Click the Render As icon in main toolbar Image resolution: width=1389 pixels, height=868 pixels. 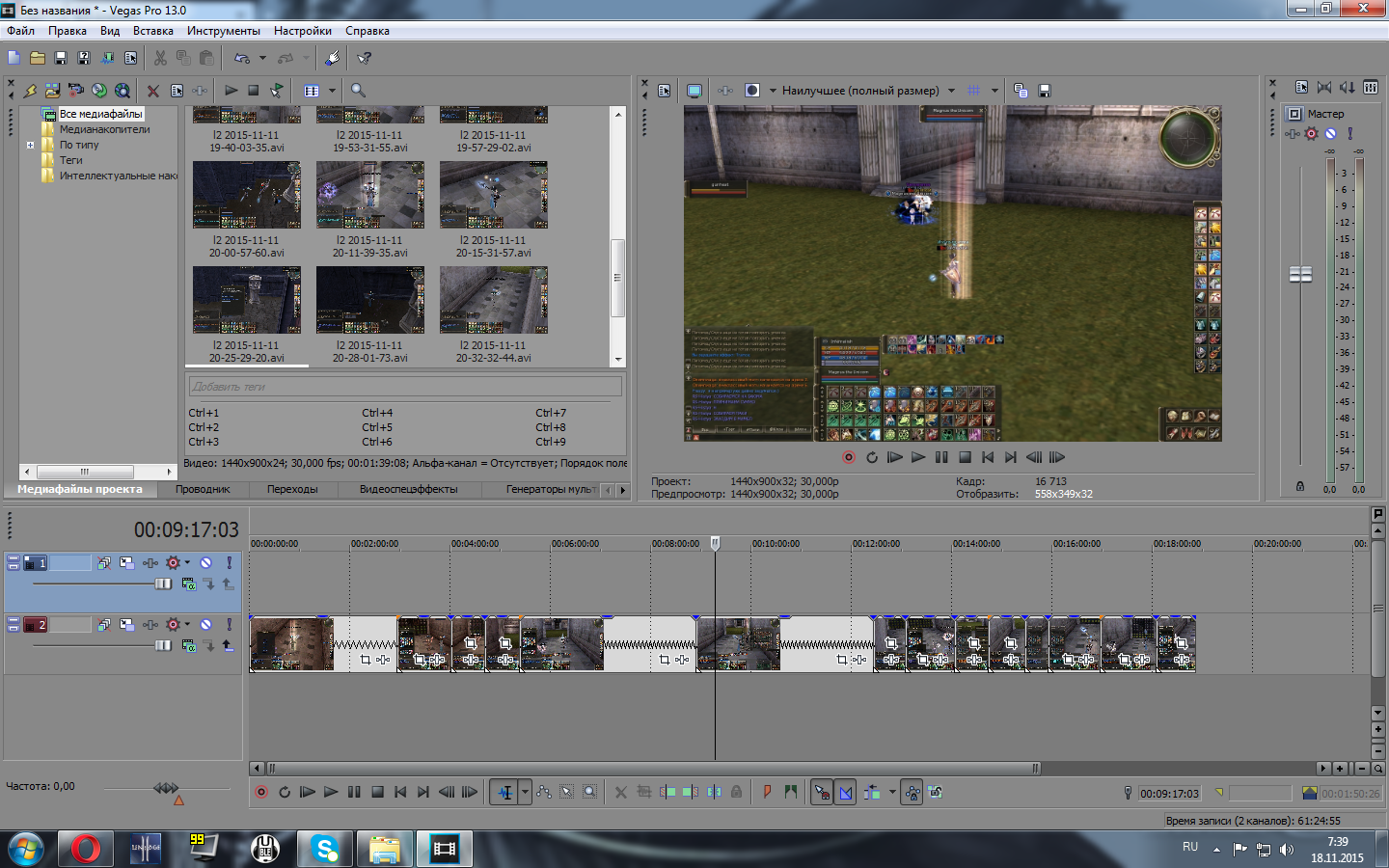(x=107, y=58)
